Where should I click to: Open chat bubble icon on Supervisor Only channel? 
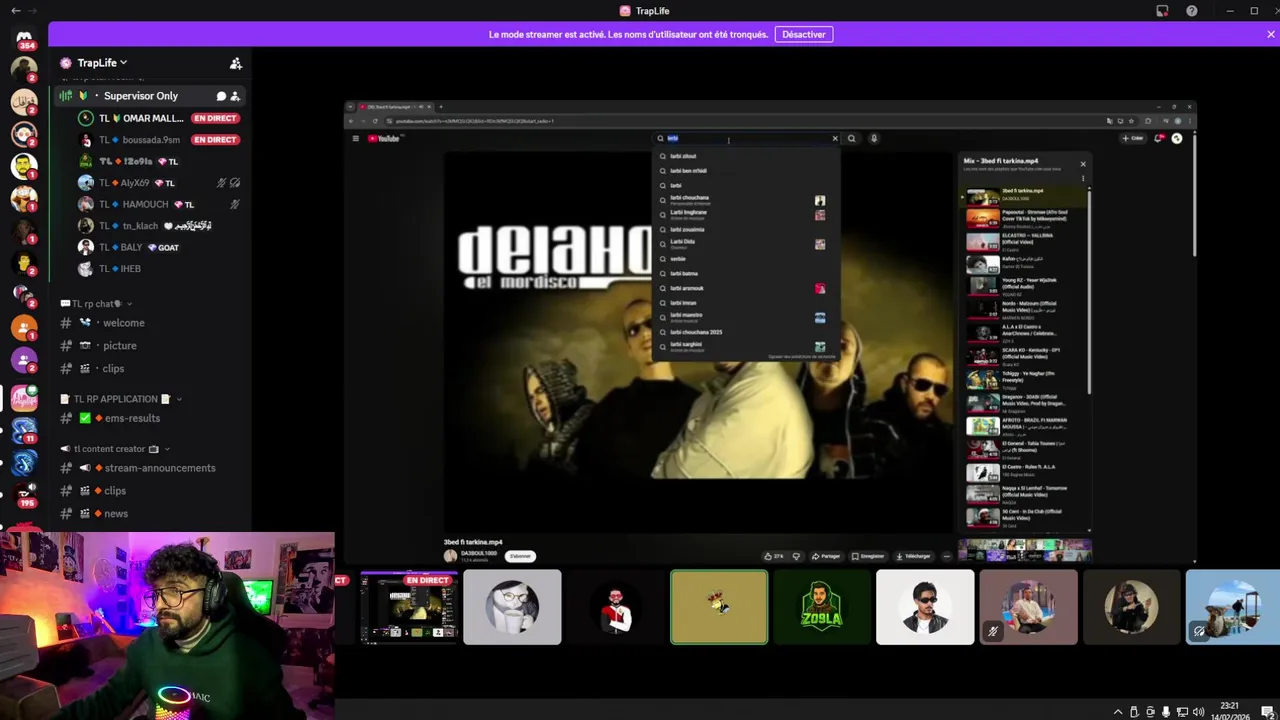tap(221, 96)
